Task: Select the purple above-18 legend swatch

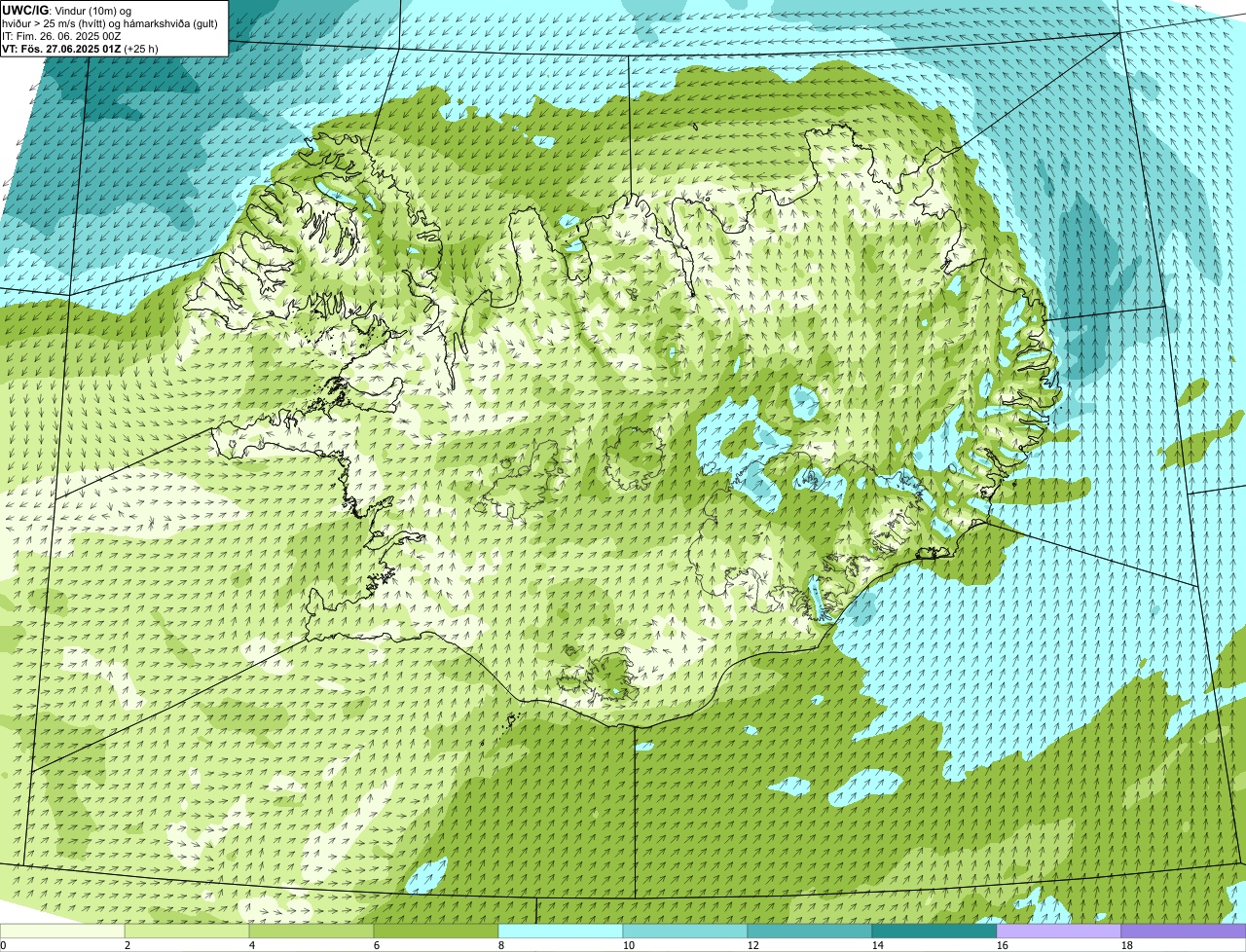Action: coord(1184,931)
